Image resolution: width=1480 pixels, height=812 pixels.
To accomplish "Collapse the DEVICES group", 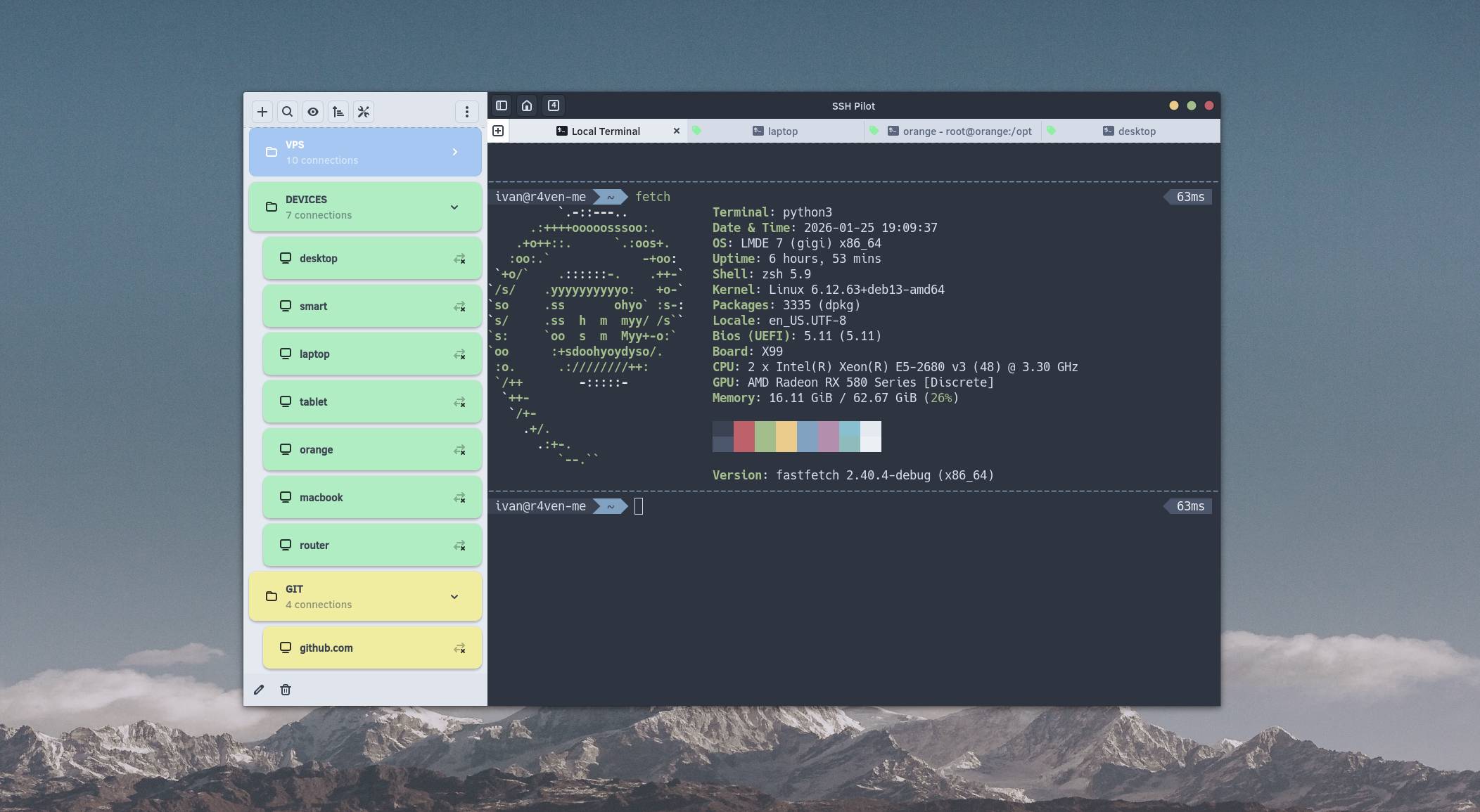I will click(454, 207).
